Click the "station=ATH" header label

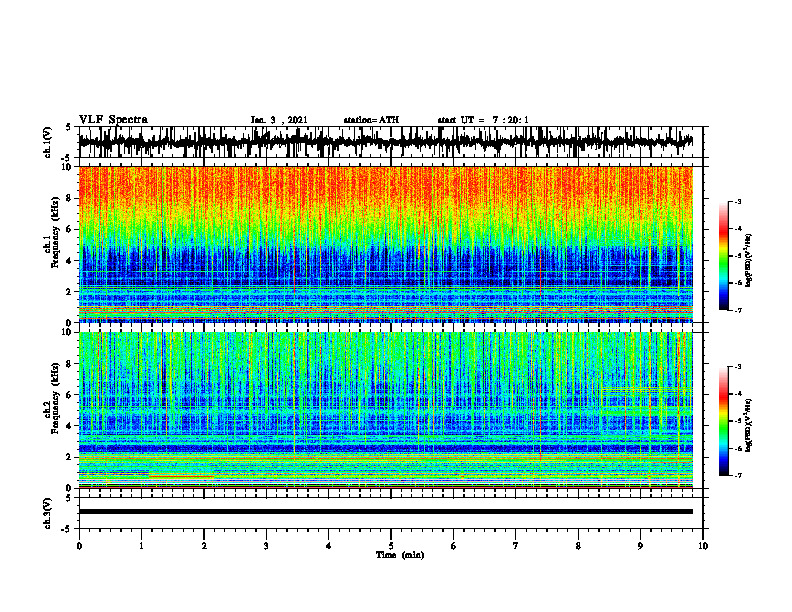coord(371,120)
